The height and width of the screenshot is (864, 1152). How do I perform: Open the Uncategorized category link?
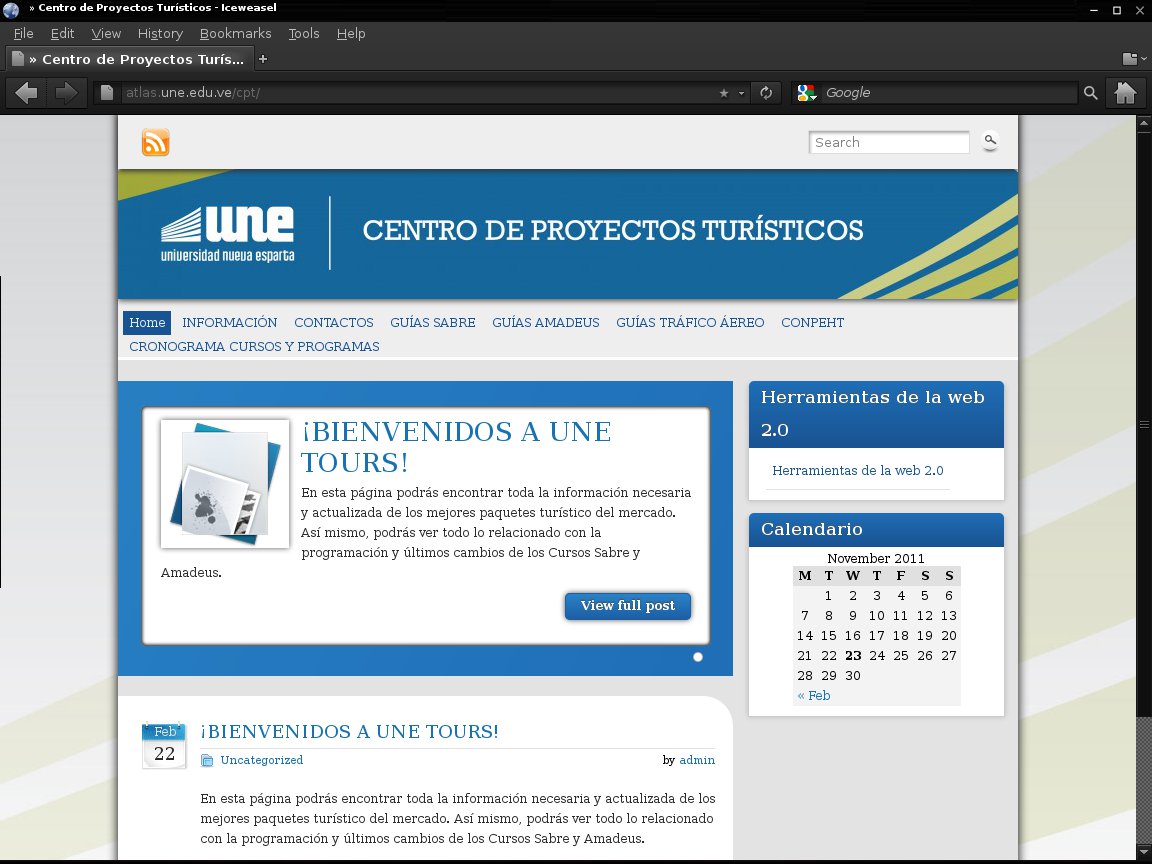pos(262,760)
